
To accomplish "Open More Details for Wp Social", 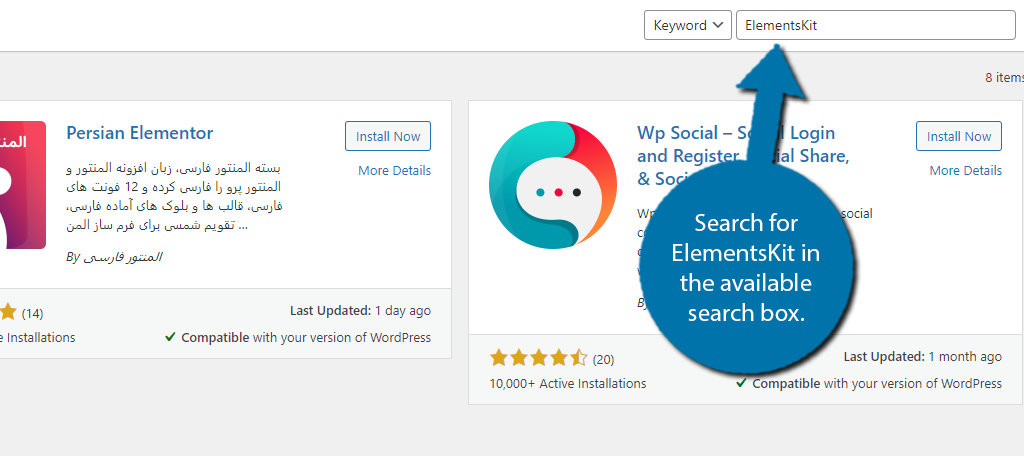I will click(x=965, y=171).
